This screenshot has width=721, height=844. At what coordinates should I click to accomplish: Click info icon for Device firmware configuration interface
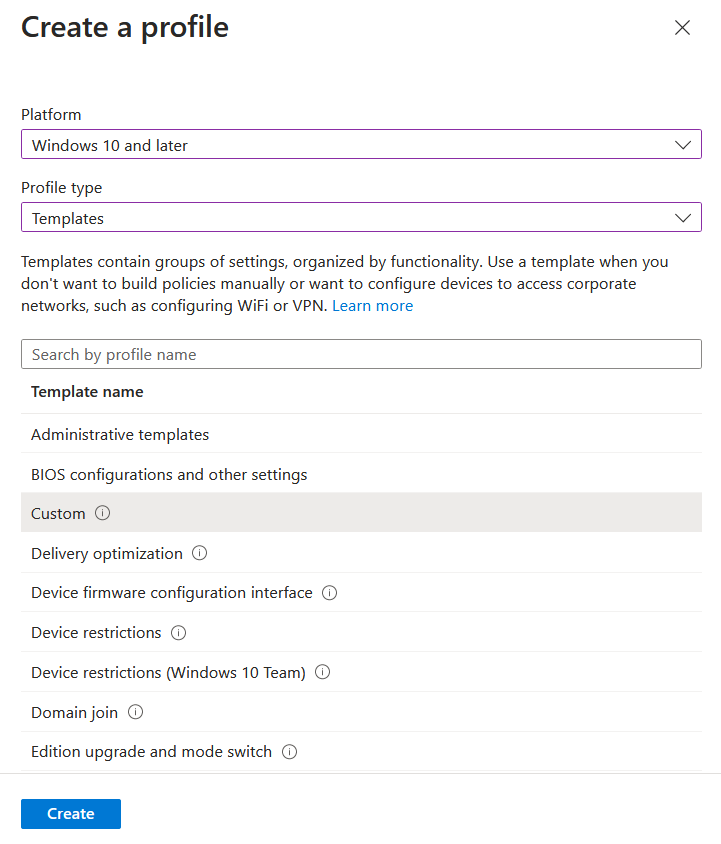click(x=329, y=593)
